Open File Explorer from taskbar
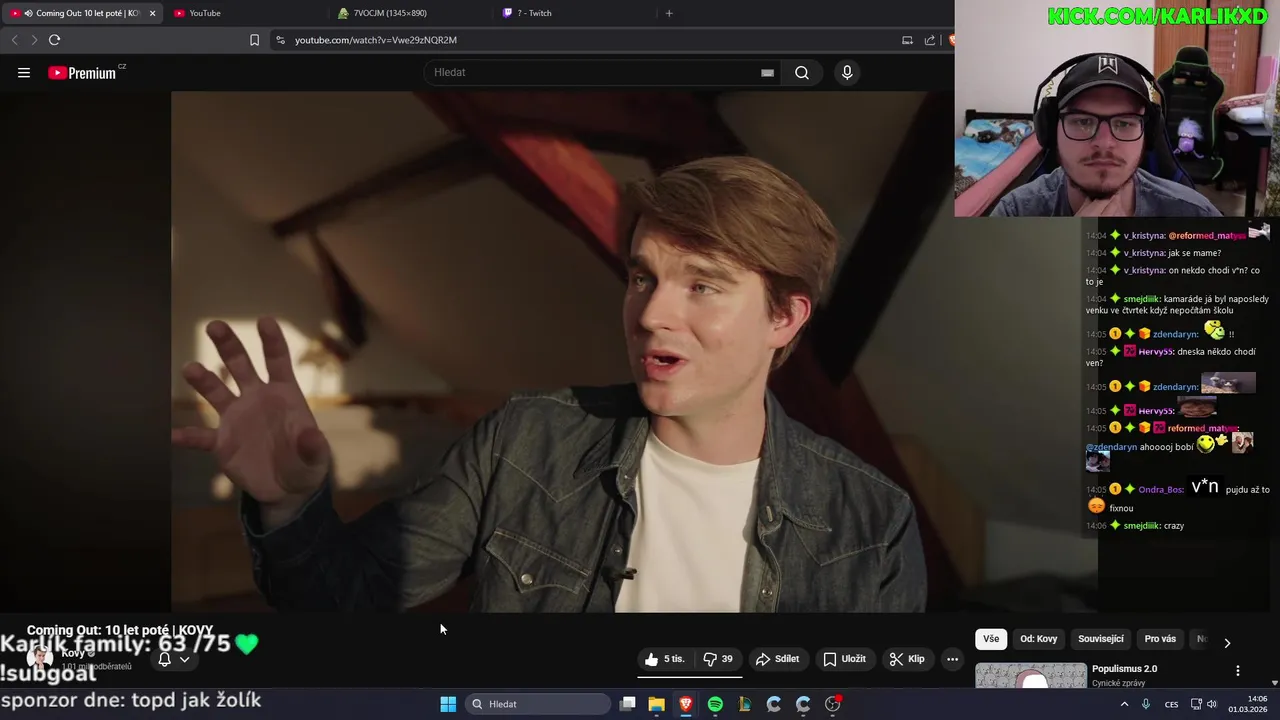Screen dimensions: 1280x720 (x=656, y=704)
